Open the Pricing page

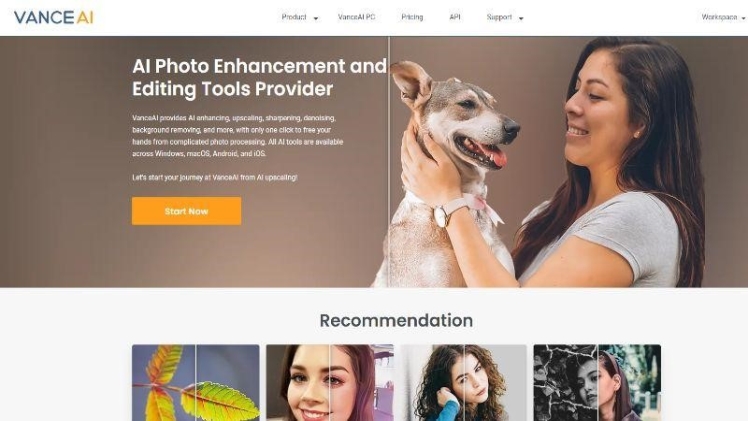tap(412, 17)
